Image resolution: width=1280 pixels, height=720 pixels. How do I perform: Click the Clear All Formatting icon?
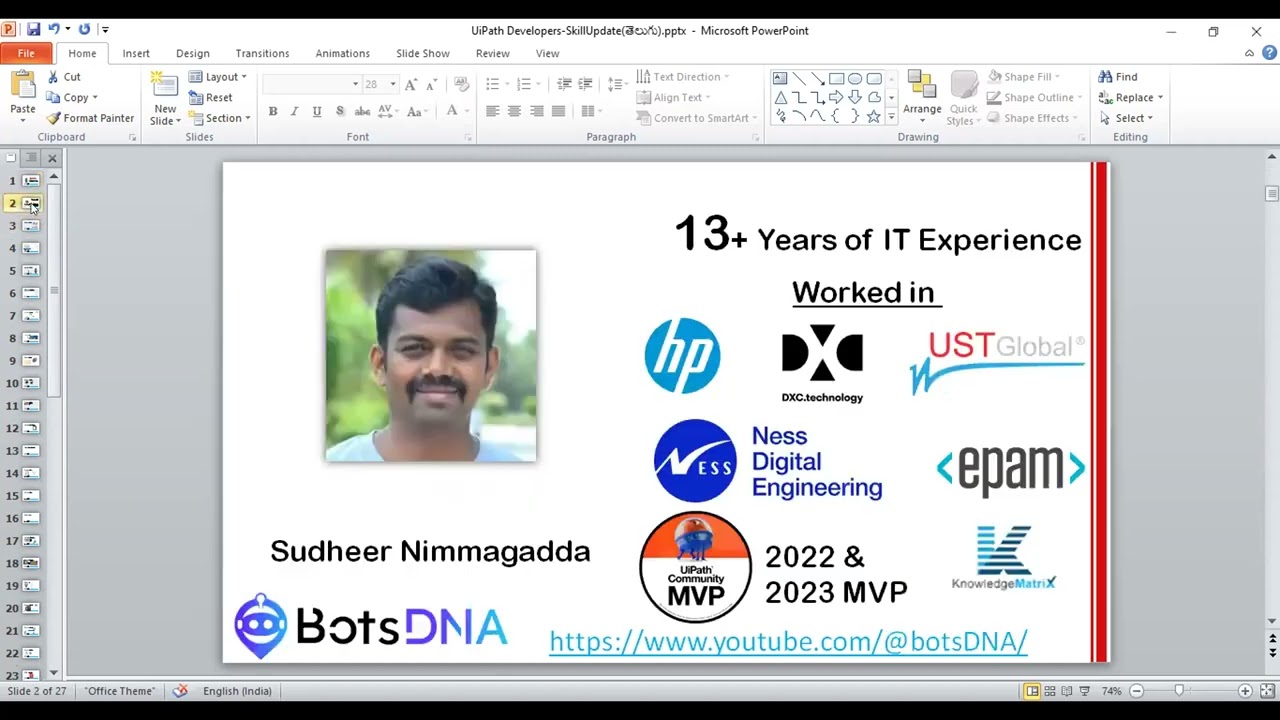coord(461,84)
